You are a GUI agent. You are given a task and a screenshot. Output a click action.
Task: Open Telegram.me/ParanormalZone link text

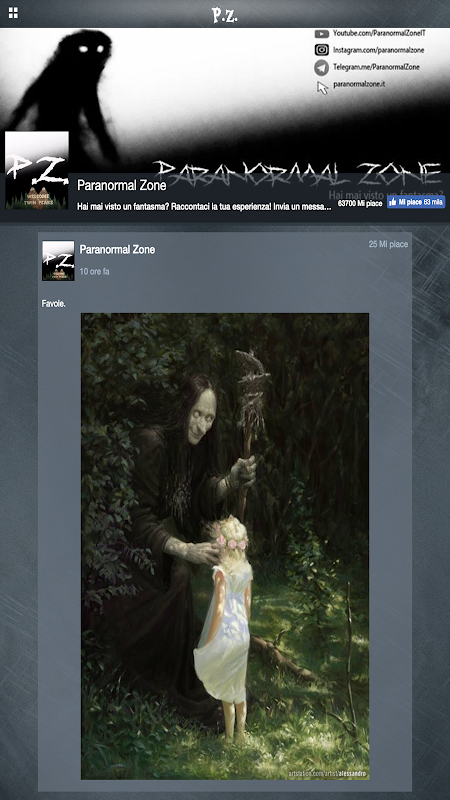point(377,67)
